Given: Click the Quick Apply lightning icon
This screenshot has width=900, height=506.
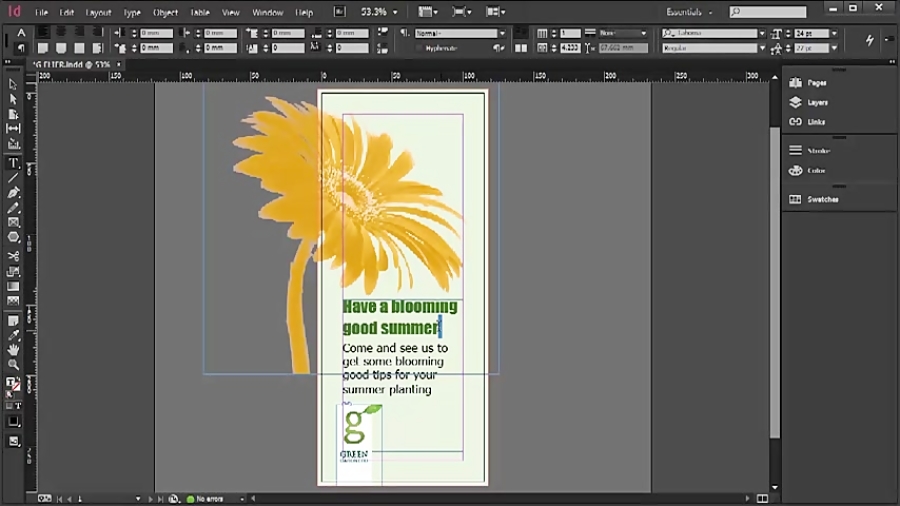Looking at the screenshot, I should 870,40.
